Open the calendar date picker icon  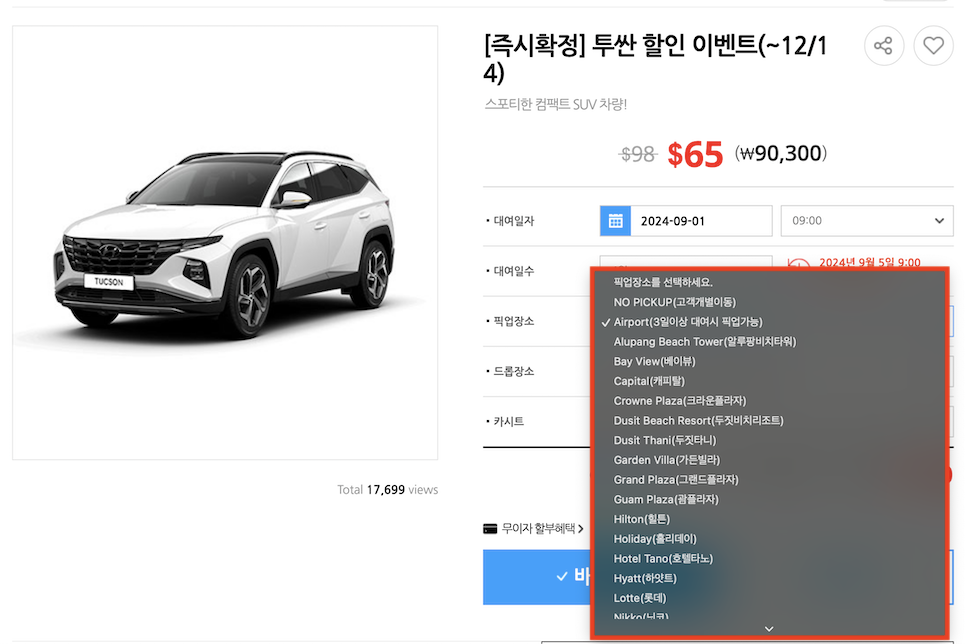click(615, 221)
